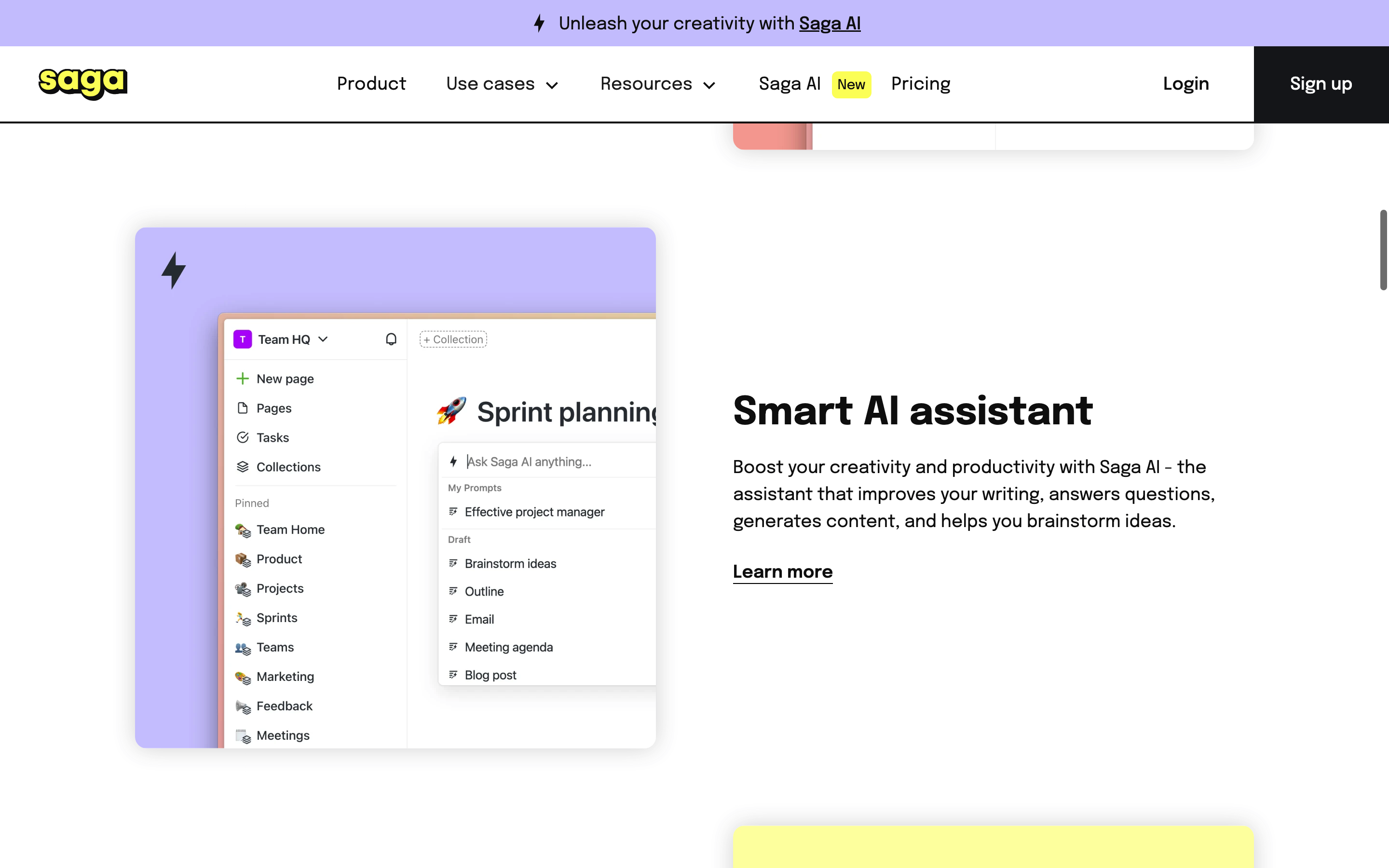
Task: Select the Brainstorm ideas prompt
Action: tap(510, 564)
